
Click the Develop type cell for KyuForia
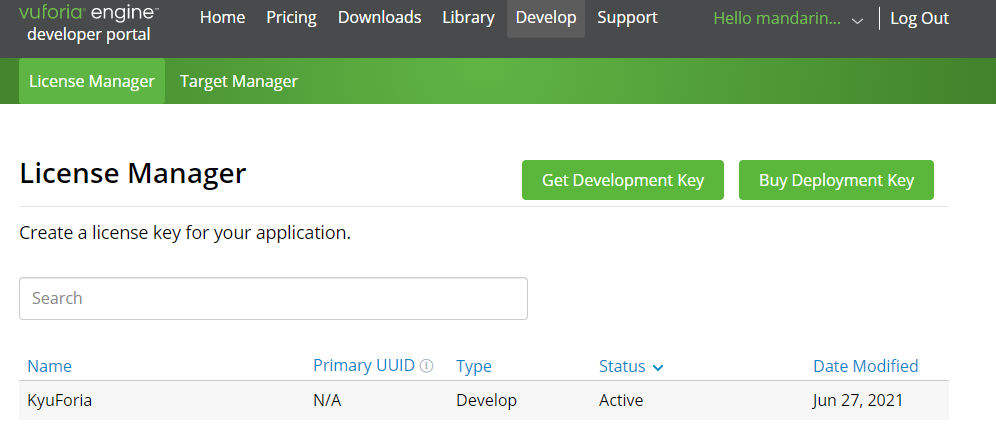[487, 401]
